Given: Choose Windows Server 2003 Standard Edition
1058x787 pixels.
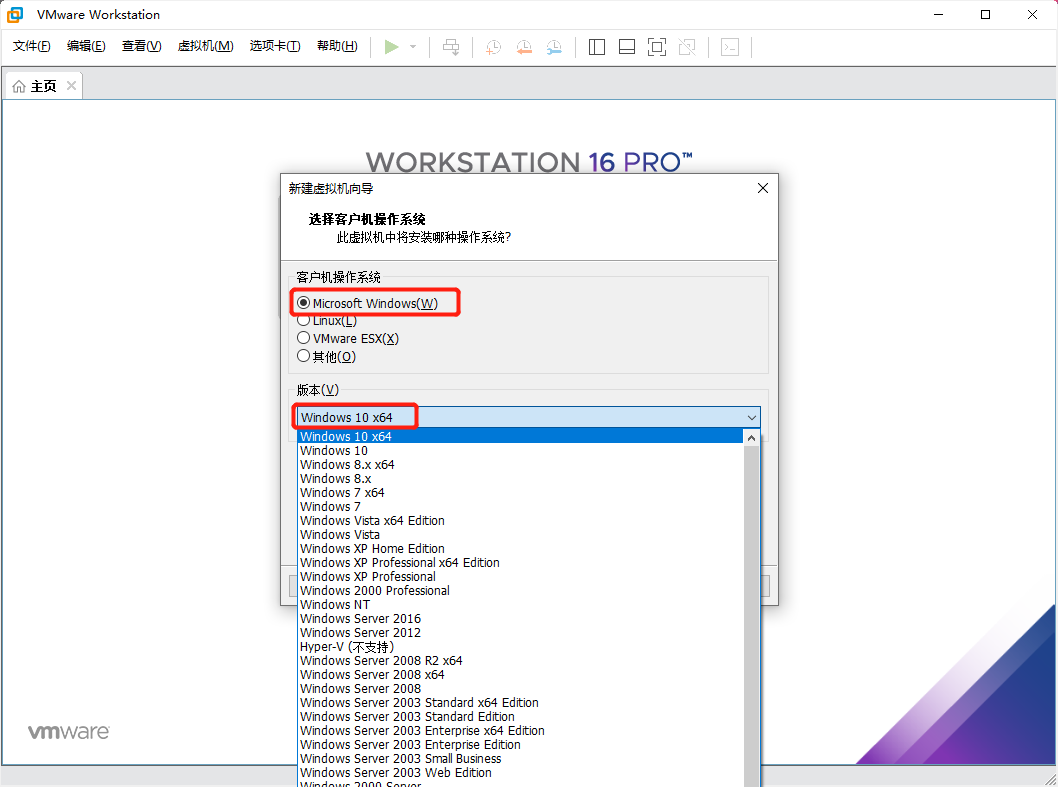Looking at the screenshot, I should 520,717.
